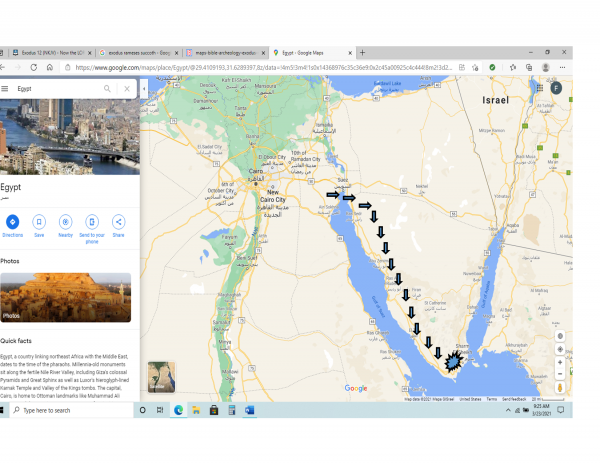Go to browser home page
The height and width of the screenshot is (464, 600).
click(x=50, y=67)
